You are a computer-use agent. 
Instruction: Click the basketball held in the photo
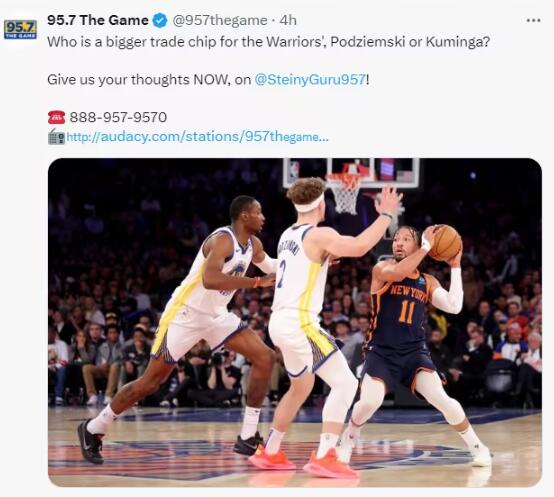point(445,243)
